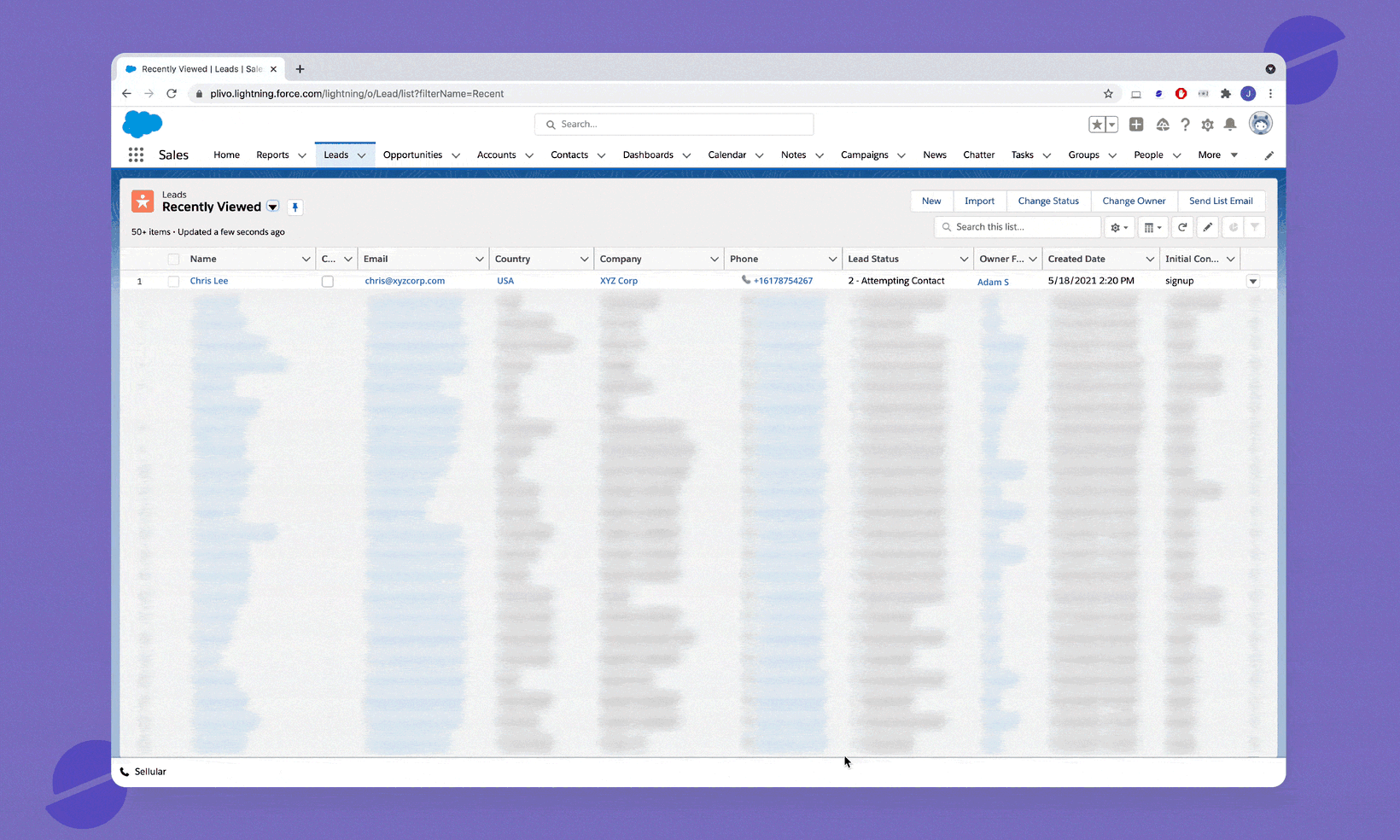Open the charts icon in list controls
This screenshot has height=840, width=1400.
pyautogui.click(x=1233, y=227)
